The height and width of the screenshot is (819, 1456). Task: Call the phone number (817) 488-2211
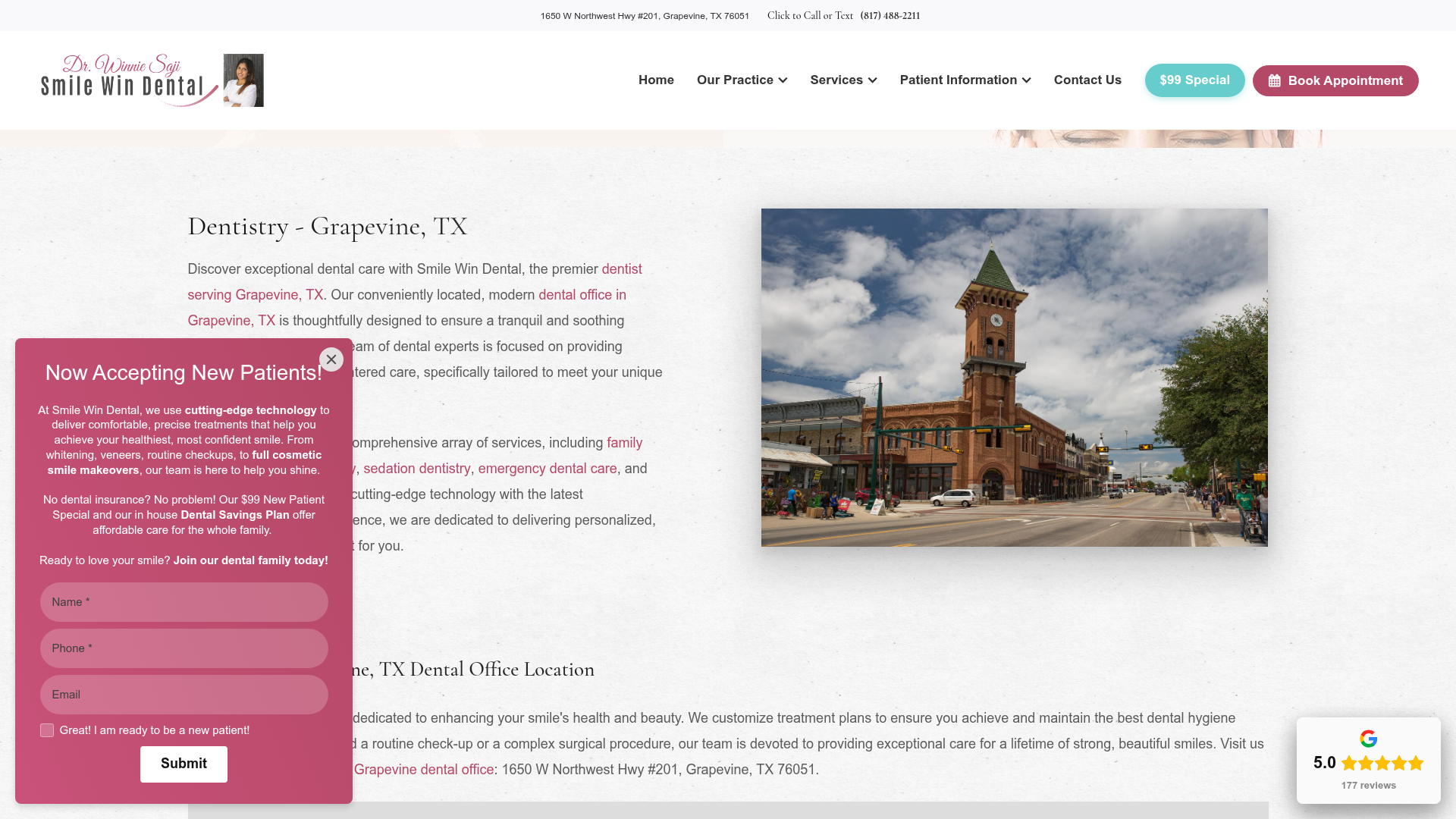coord(890,16)
